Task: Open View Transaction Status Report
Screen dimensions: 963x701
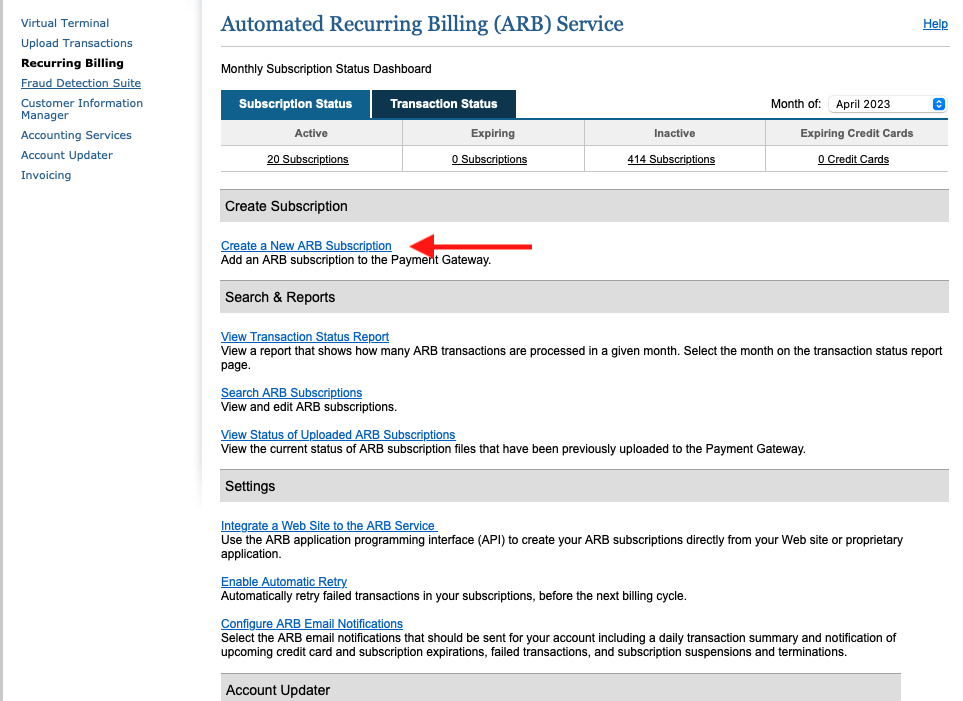Action: pyautogui.click(x=304, y=337)
